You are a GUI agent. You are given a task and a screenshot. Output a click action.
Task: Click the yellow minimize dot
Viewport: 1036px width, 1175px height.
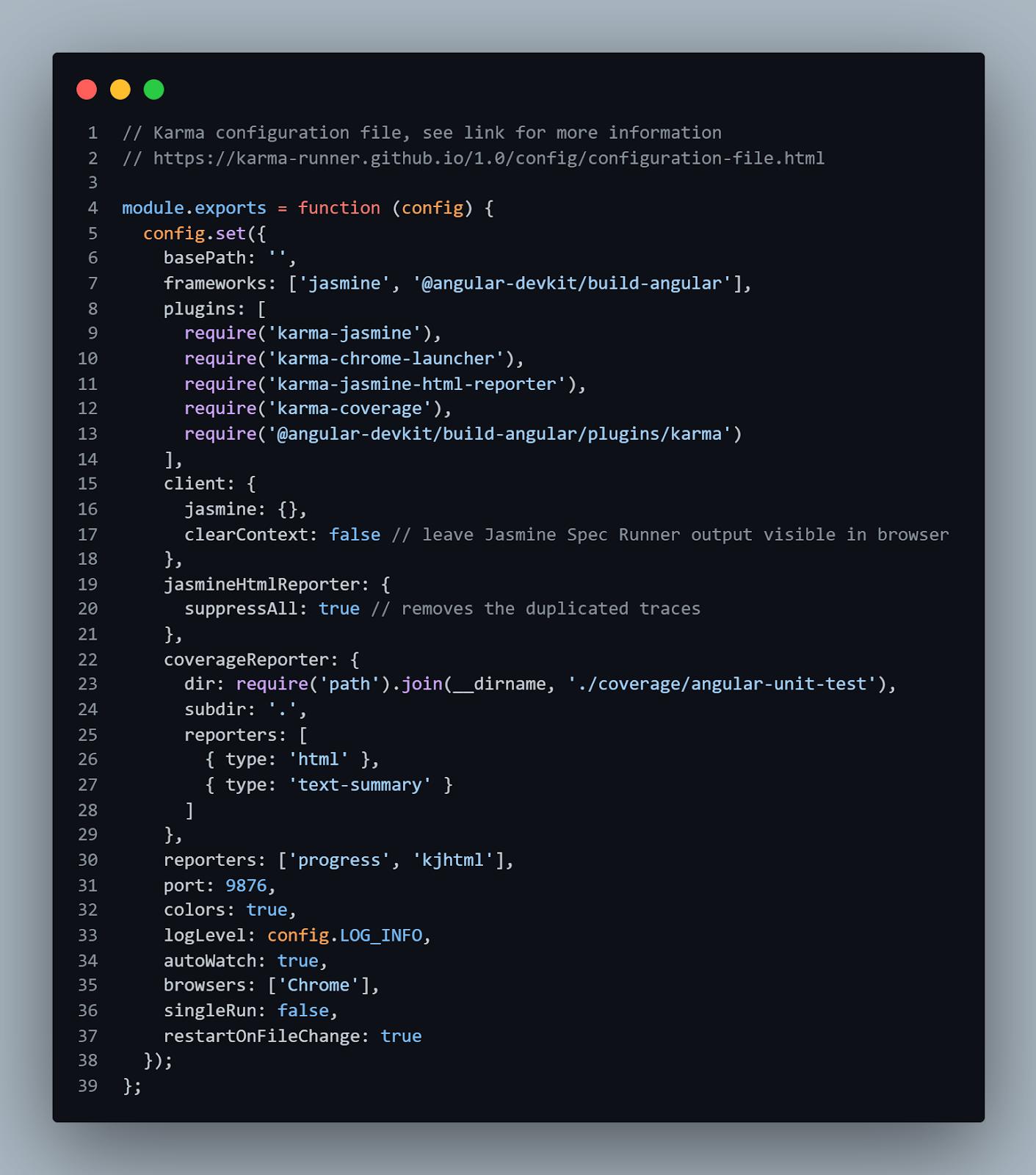coord(120,90)
